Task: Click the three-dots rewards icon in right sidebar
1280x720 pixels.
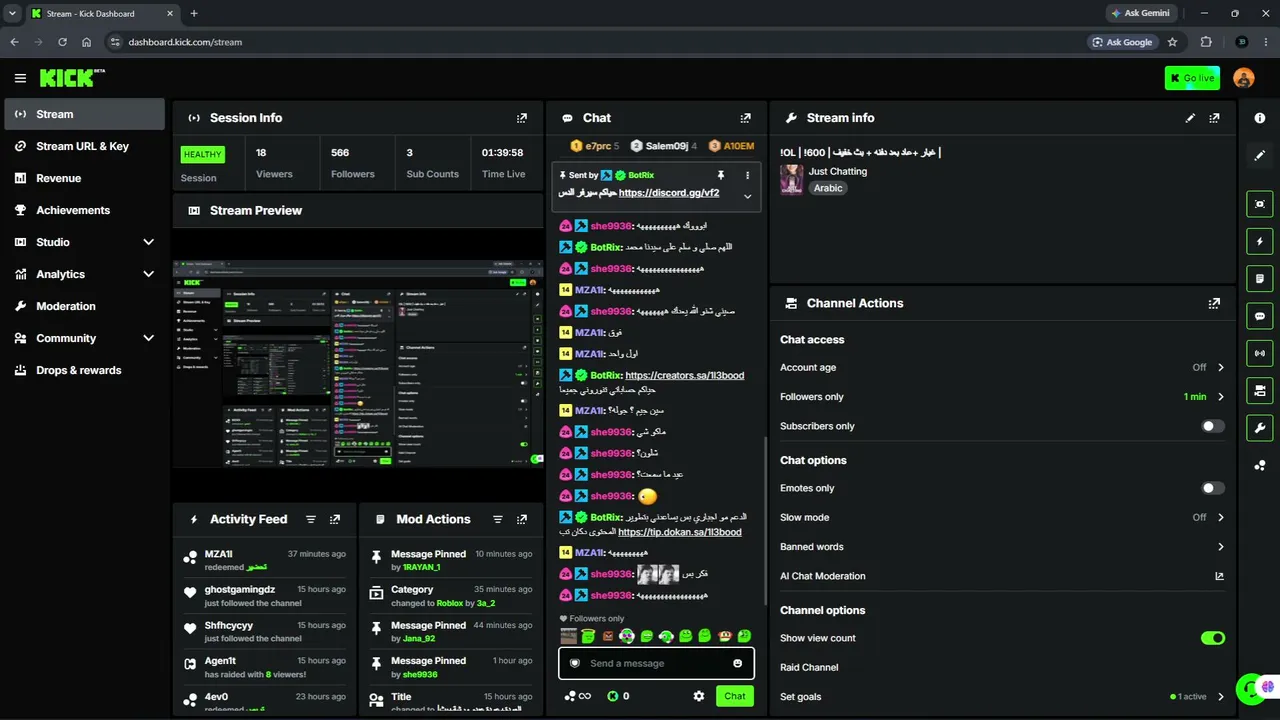Action: click(x=1260, y=465)
